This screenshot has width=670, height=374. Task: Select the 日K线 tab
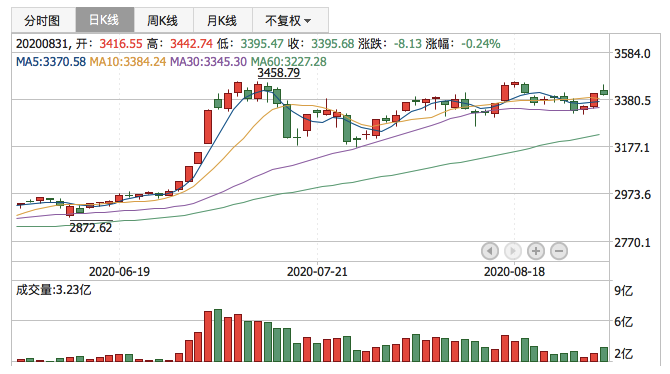(x=105, y=20)
